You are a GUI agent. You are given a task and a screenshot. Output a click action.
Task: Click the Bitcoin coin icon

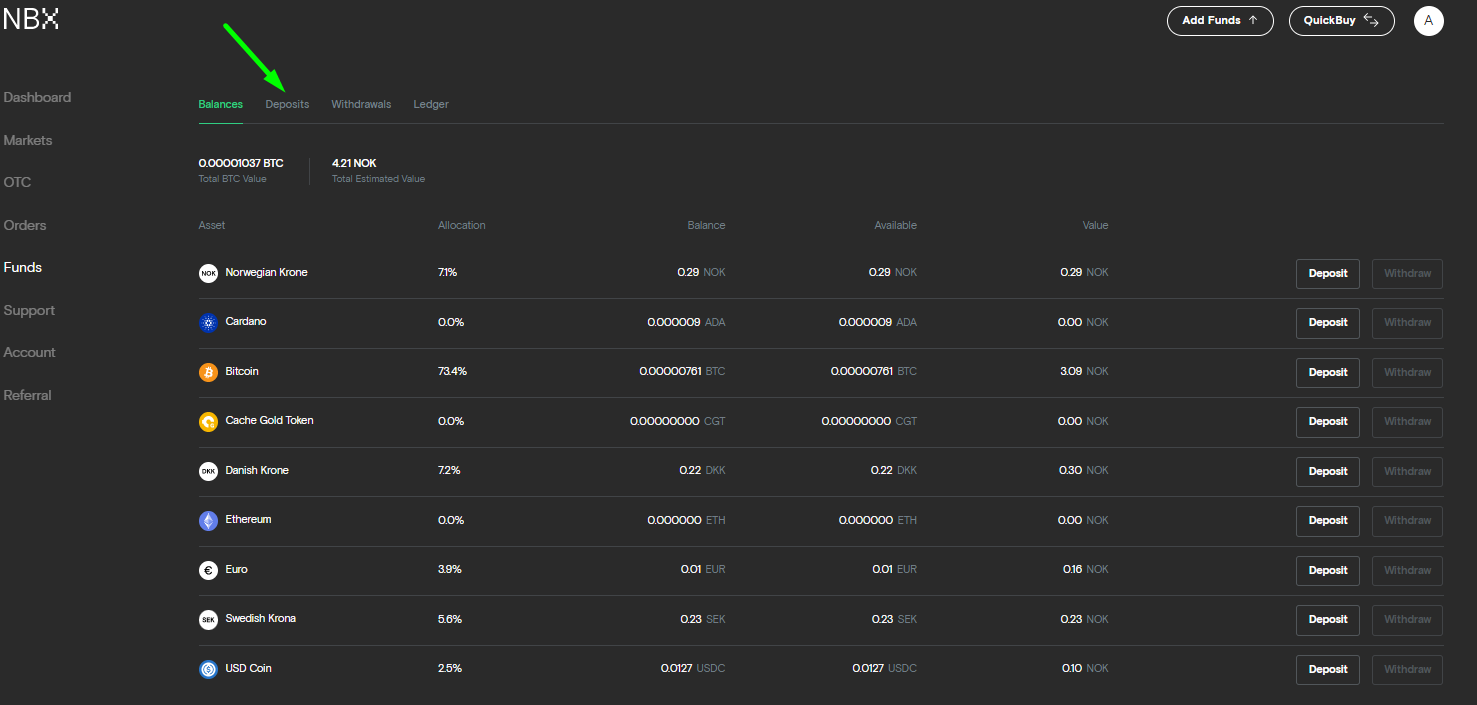click(208, 372)
